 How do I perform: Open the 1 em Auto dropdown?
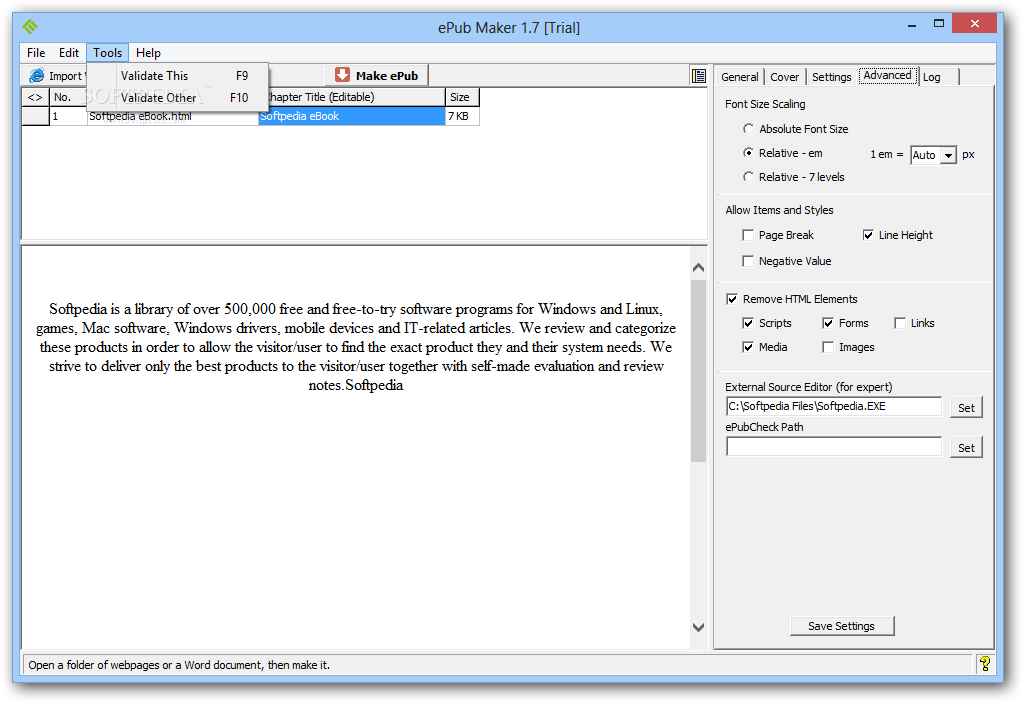(949, 155)
